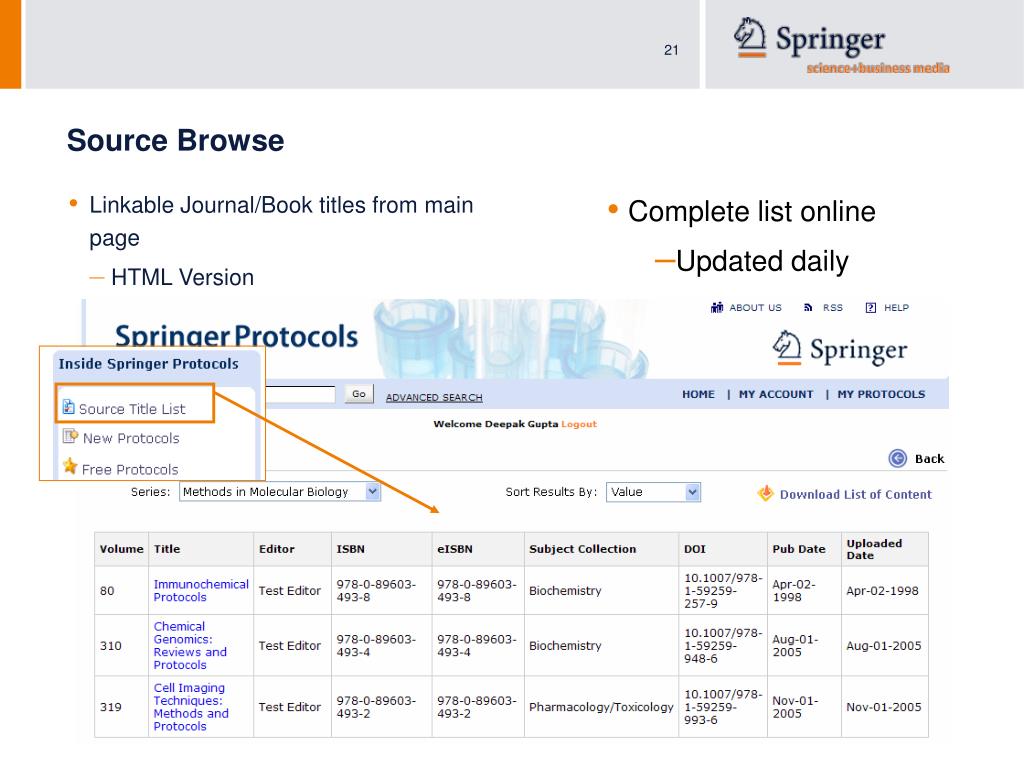Click DOI cell ending 993-6
Screen dimensions: 1024x768
pos(723,707)
